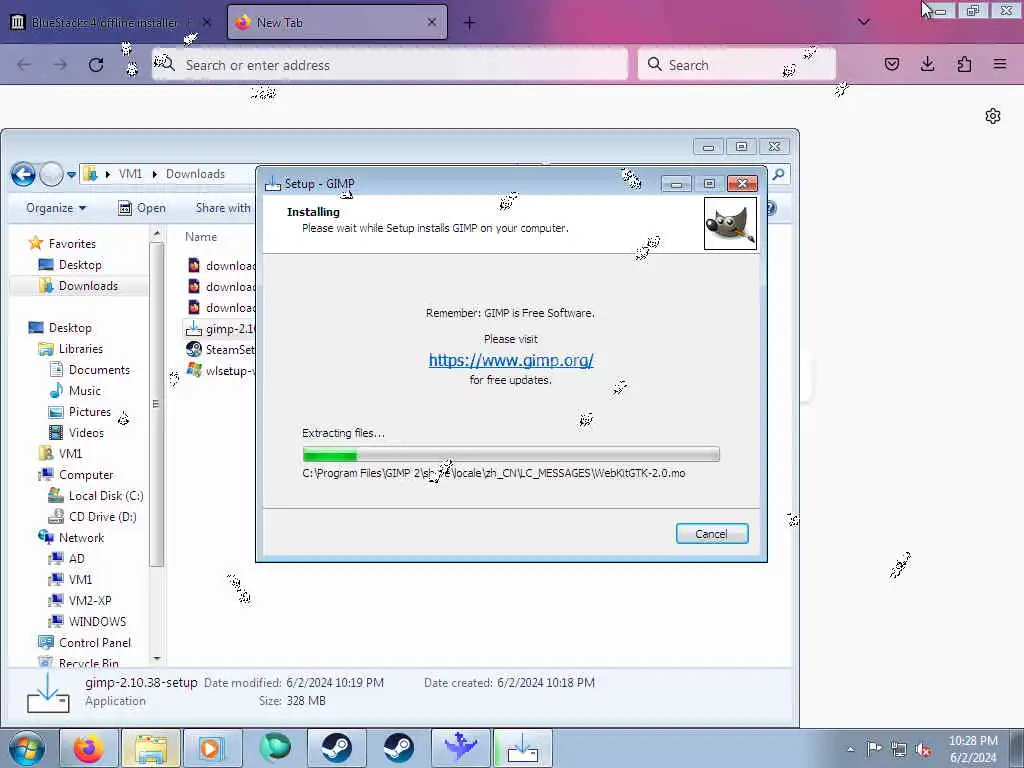Go back in Explorer window

(24, 174)
